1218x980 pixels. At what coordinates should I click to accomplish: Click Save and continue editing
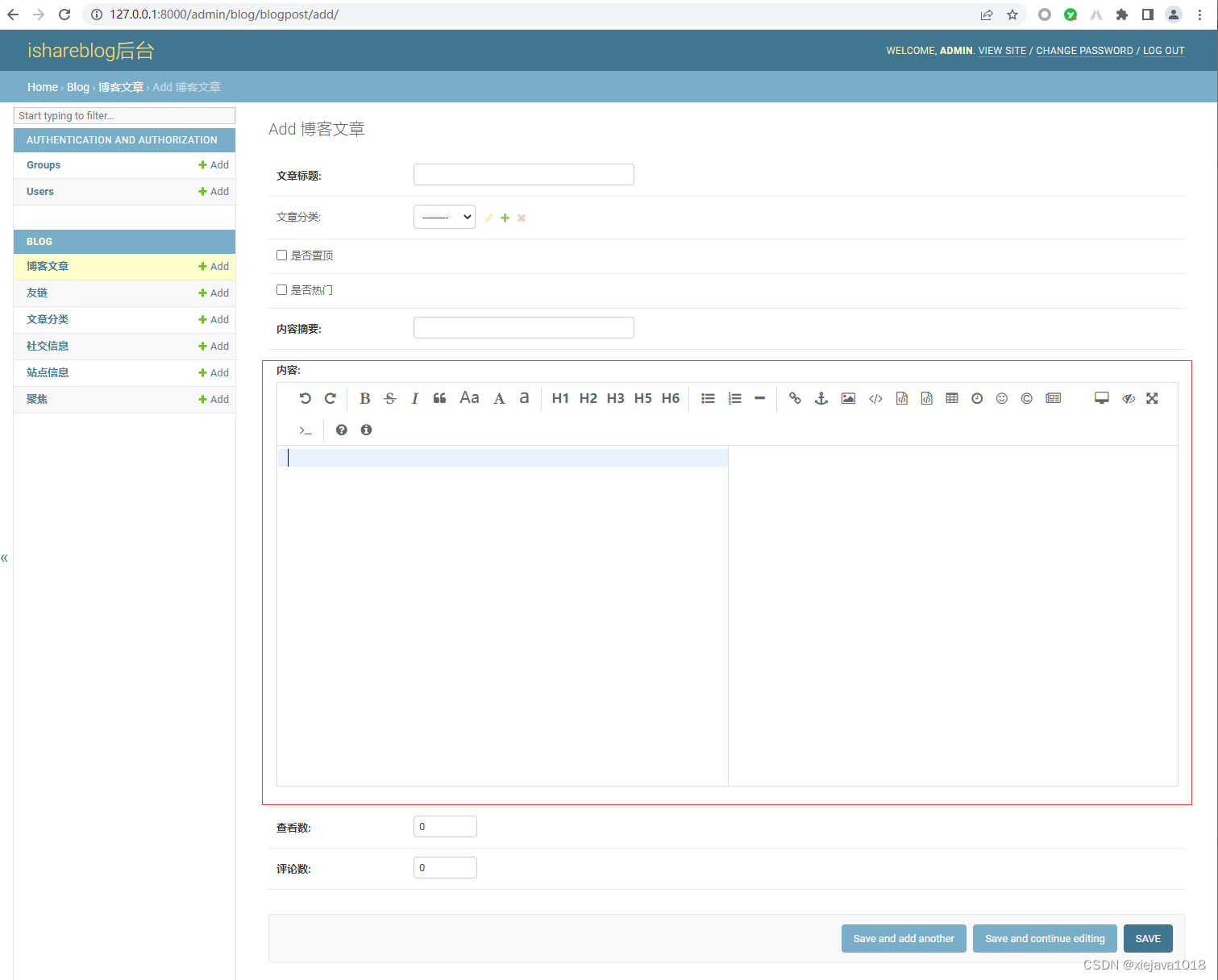coord(1045,939)
